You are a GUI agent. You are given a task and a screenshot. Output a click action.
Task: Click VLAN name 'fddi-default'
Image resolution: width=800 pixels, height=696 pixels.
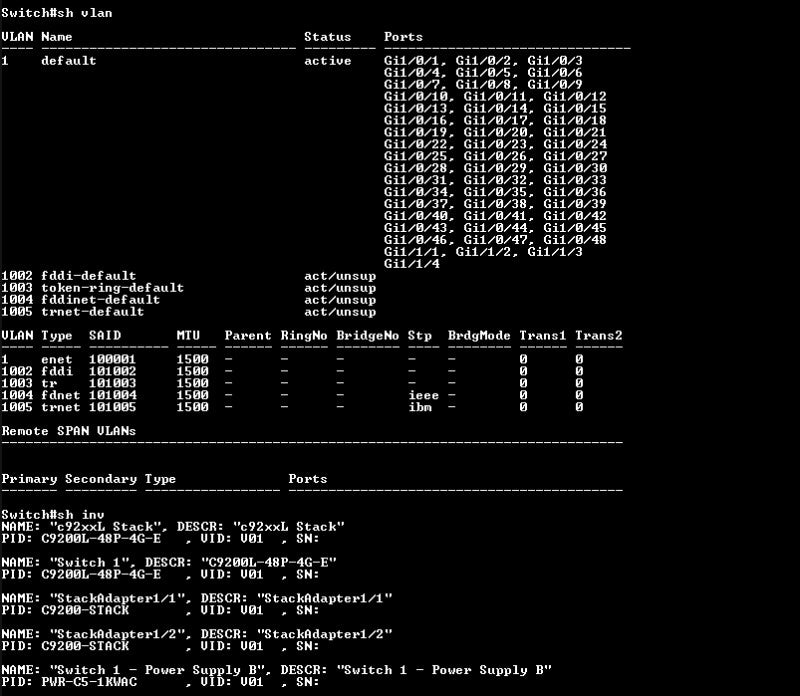(88, 276)
